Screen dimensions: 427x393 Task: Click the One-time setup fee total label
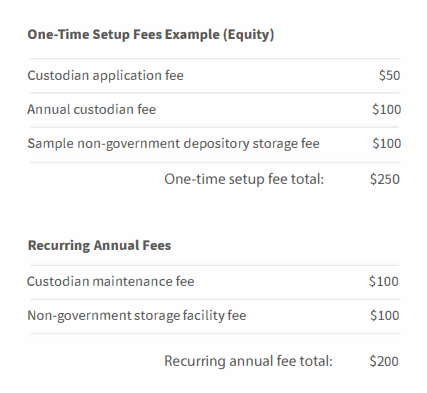coord(244,179)
